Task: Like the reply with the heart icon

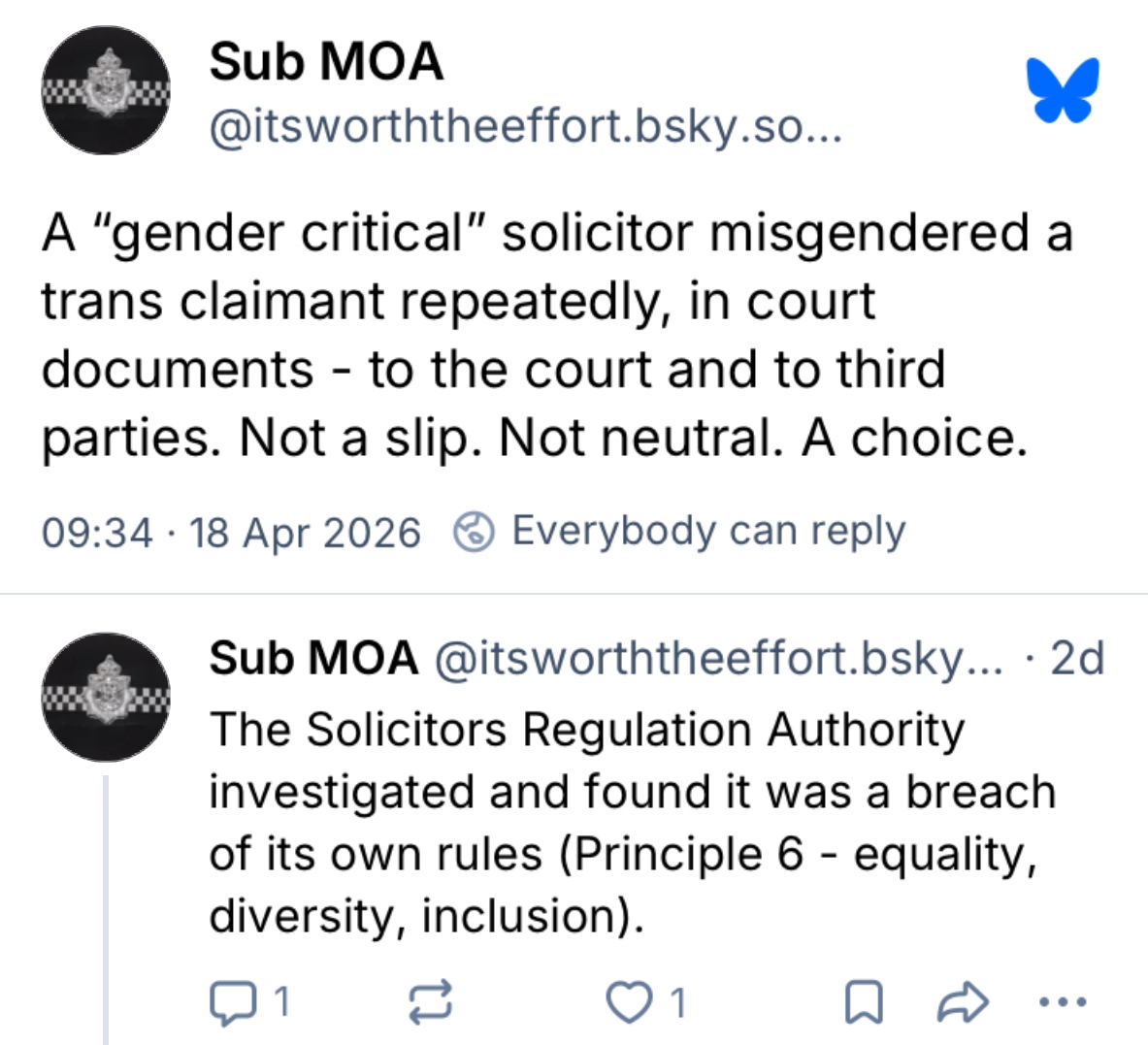Action: 628,1002
